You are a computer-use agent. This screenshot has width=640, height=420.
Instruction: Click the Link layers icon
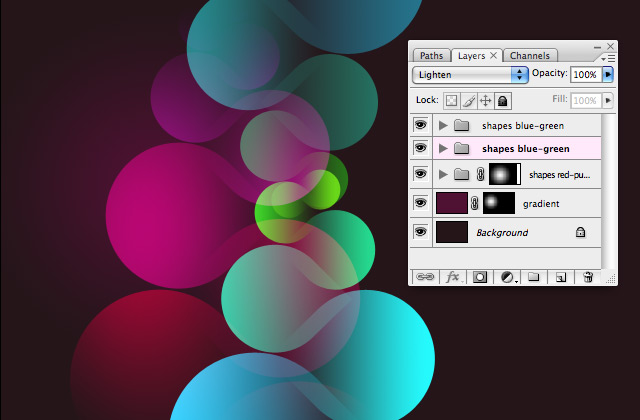pyautogui.click(x=424, y=277)
